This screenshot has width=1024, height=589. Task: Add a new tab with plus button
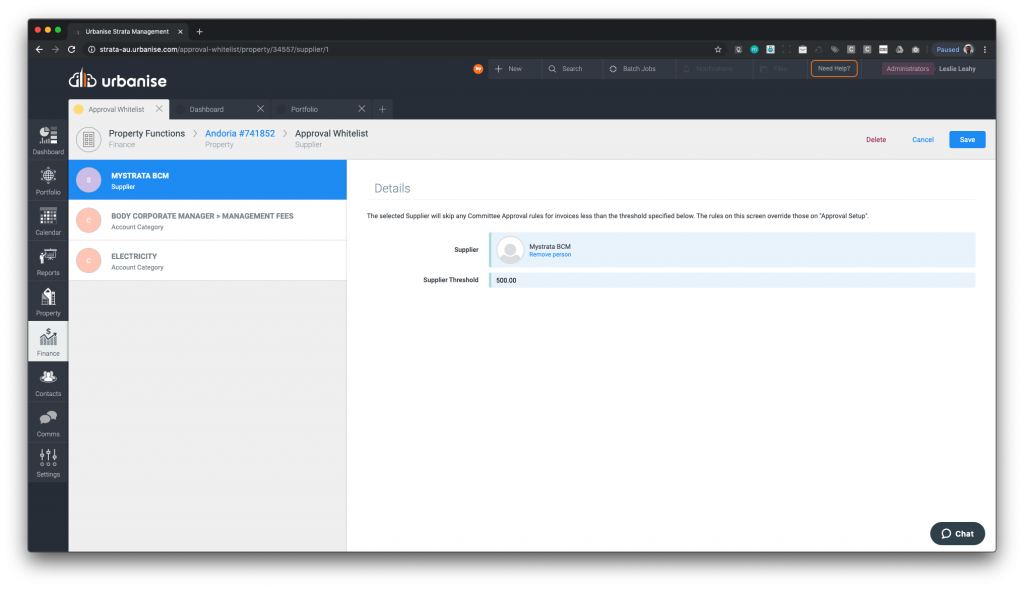tap(382, 109)
